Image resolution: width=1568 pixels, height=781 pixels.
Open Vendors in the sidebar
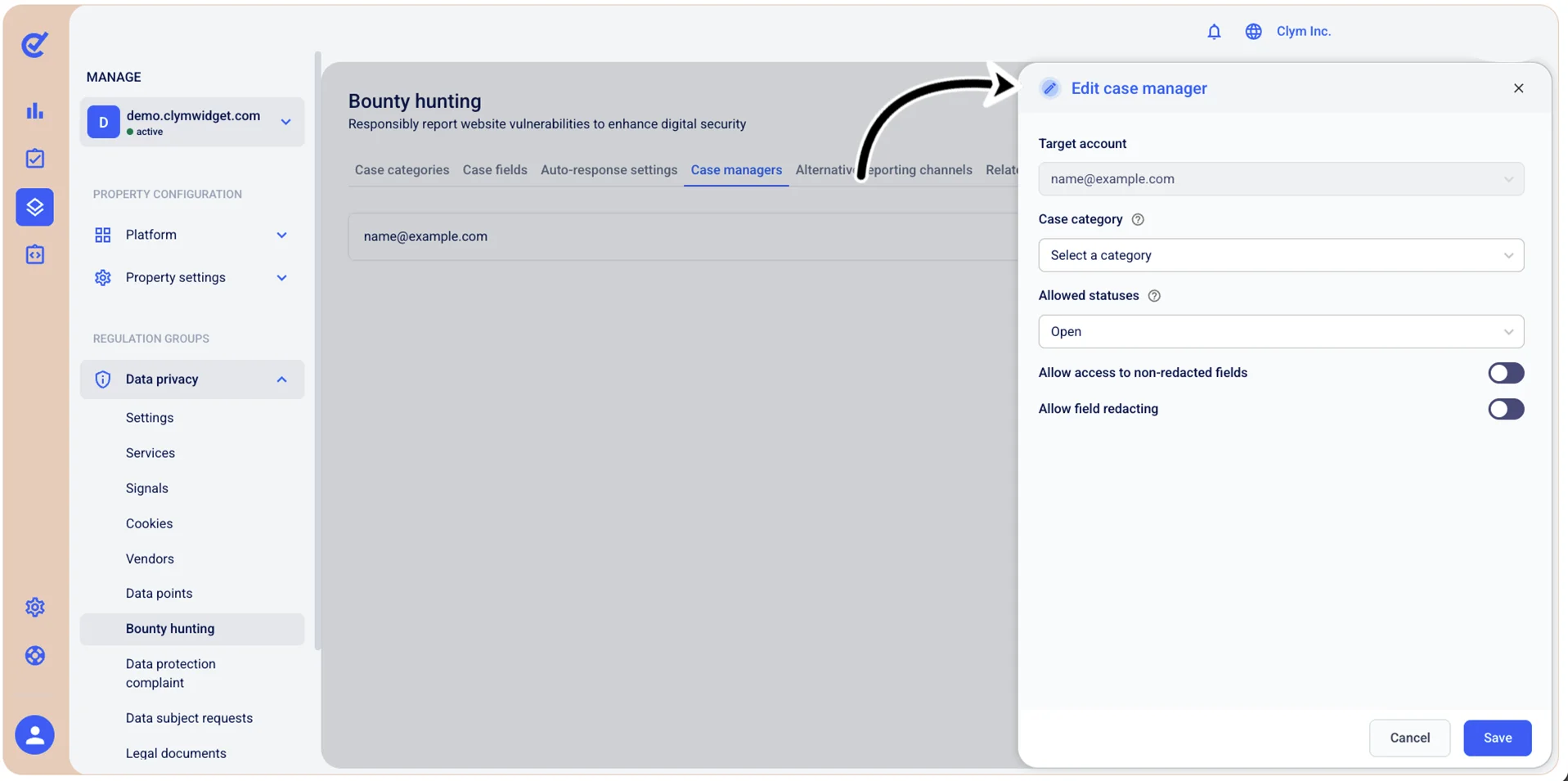tap(150, 559)
